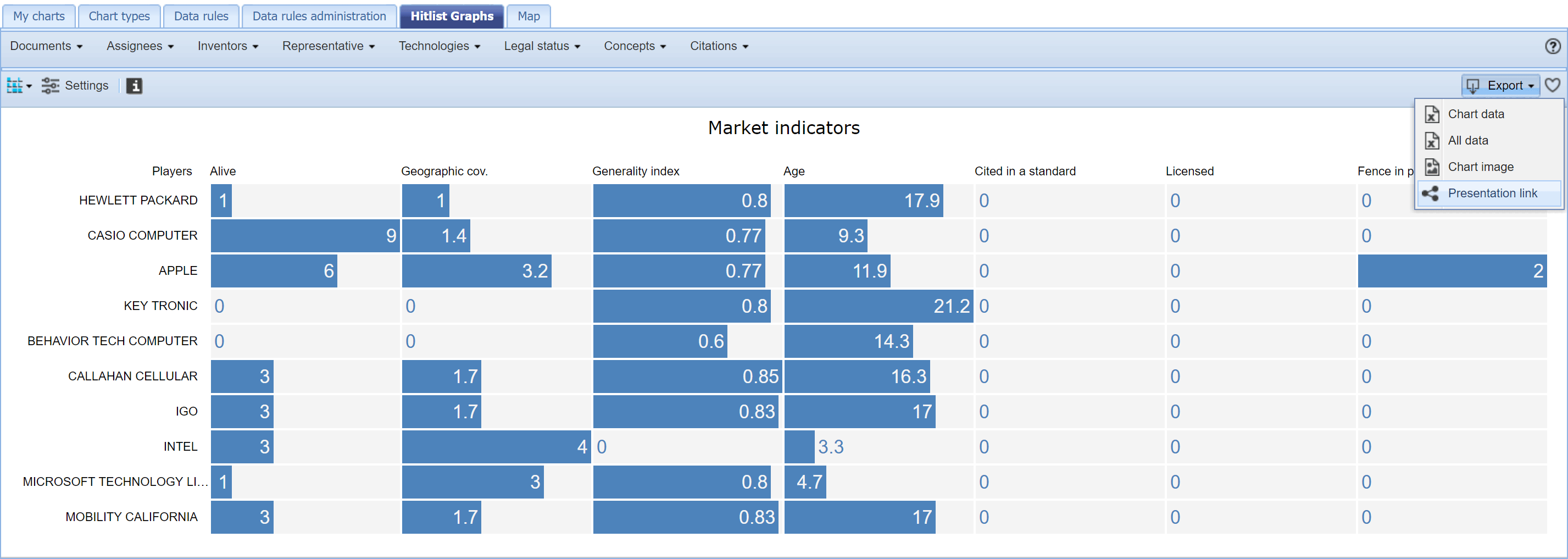Screen dimensions: 1568x559
Task: Click KEY TRONIC Age bar 21.2
Action: point(878,306)
